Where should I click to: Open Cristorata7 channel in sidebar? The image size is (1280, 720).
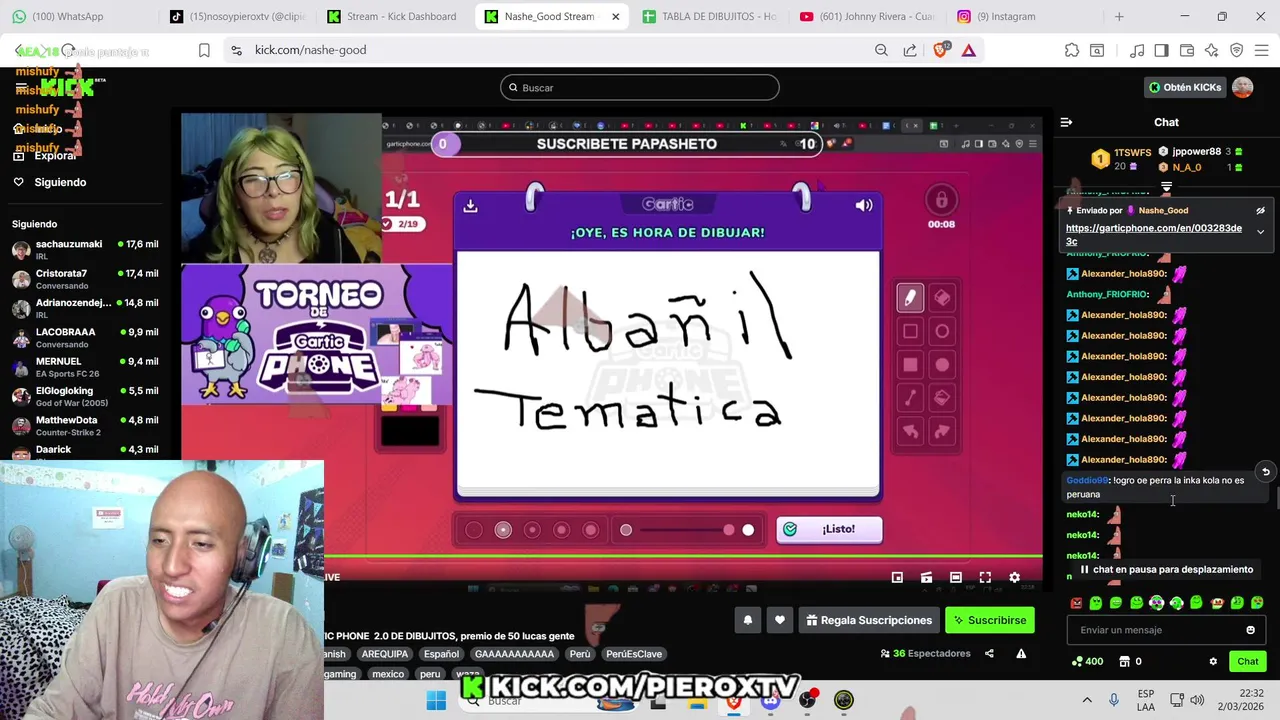pyautogui.click(x=85, y=279)
